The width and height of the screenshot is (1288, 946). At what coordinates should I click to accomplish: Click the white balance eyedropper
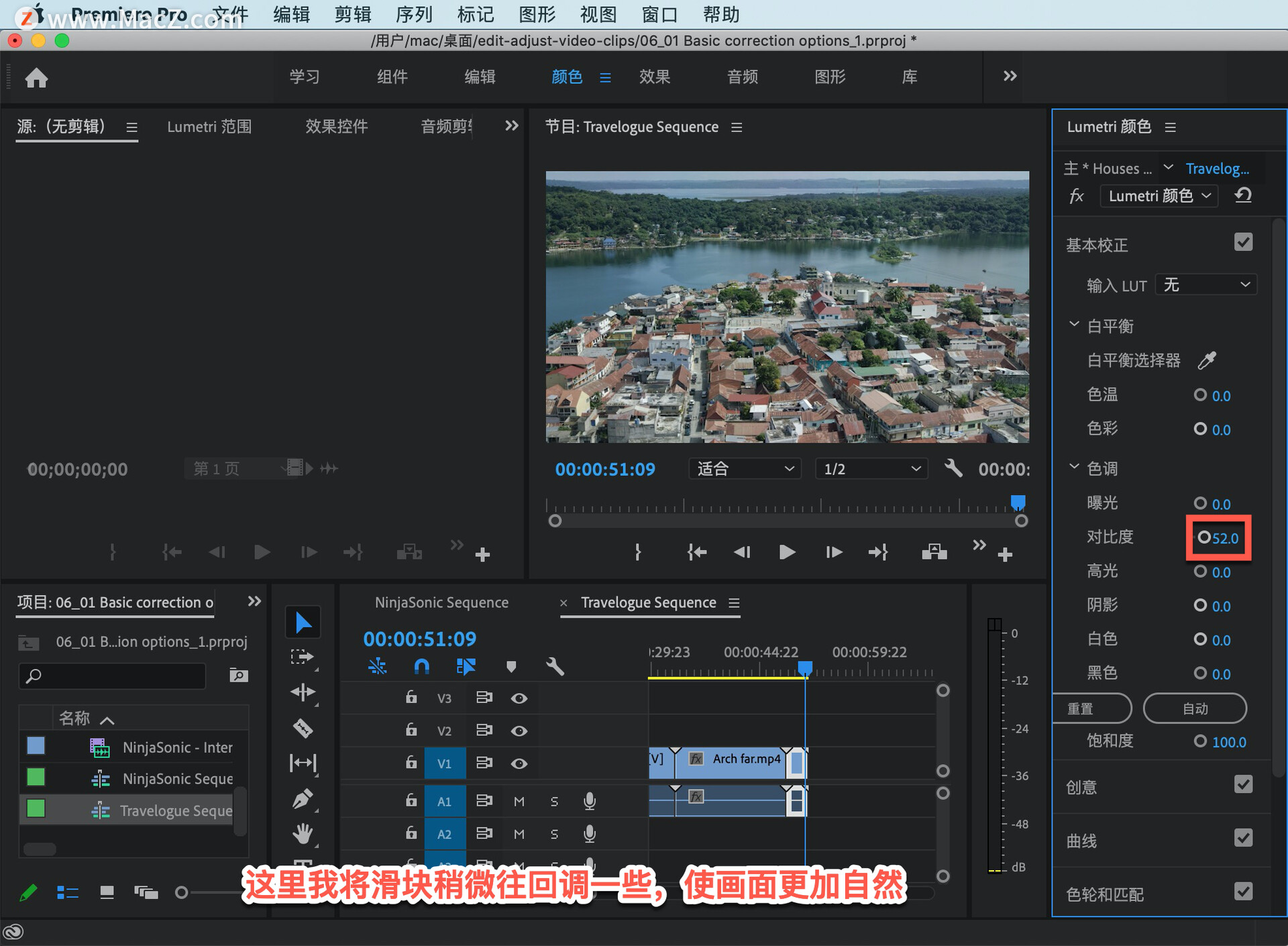click(1207, 360)
